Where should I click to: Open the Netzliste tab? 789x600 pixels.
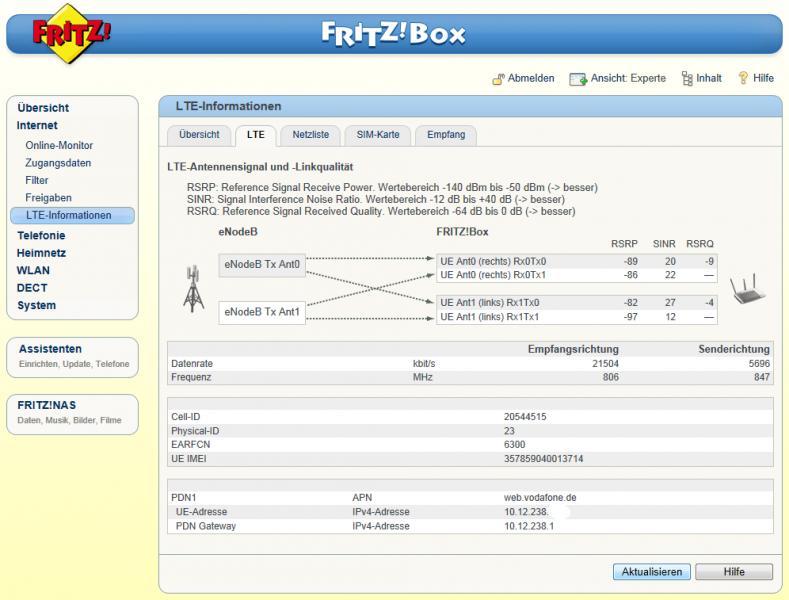[310, 135]
